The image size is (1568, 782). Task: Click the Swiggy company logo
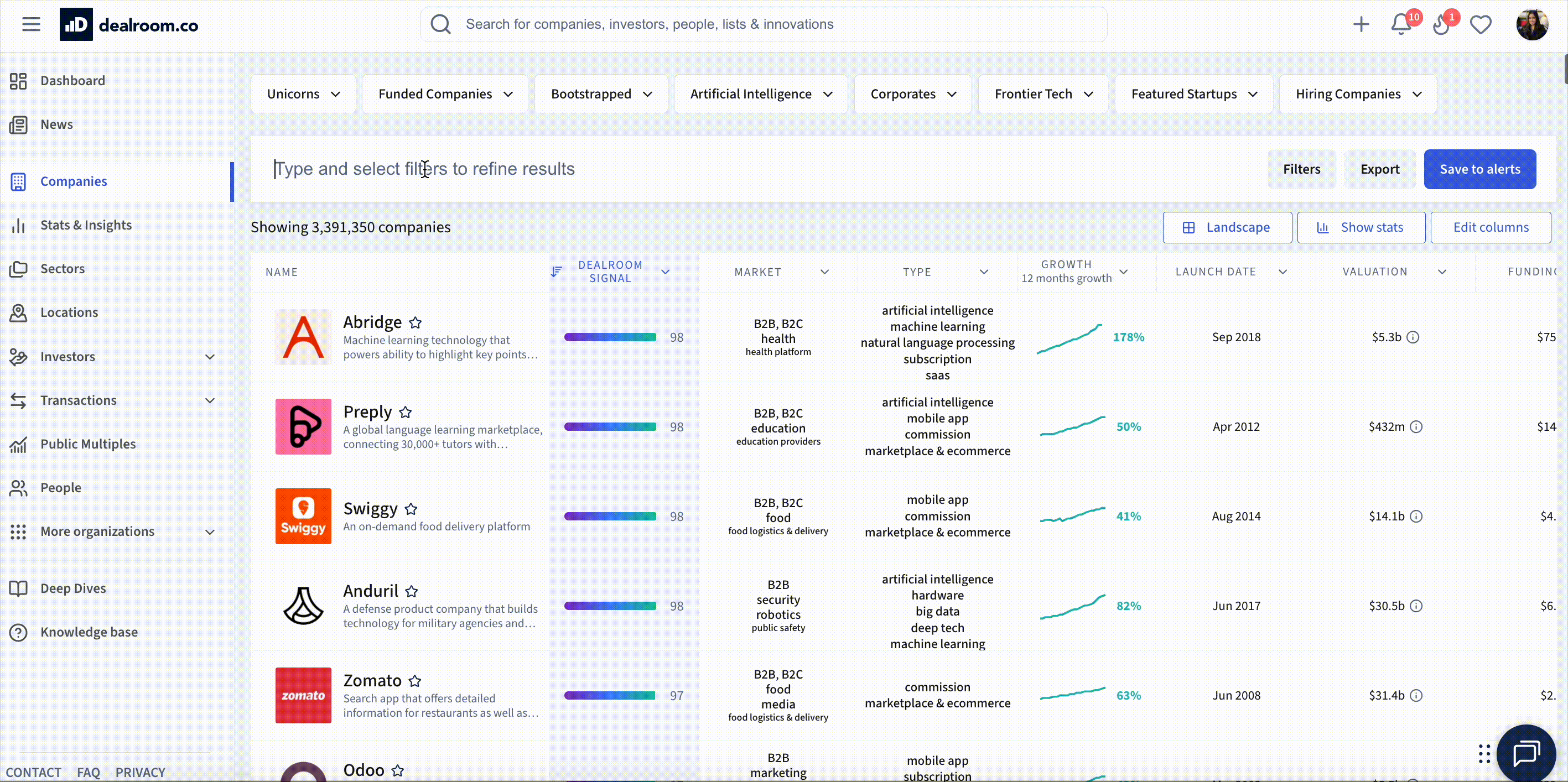[x=303, y=516]
